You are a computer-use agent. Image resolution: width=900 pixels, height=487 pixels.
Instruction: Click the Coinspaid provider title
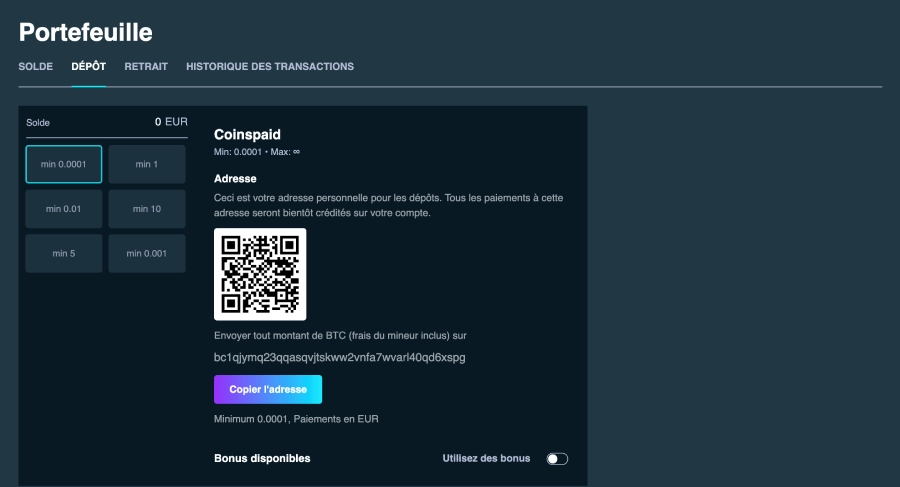click(247, 134)
